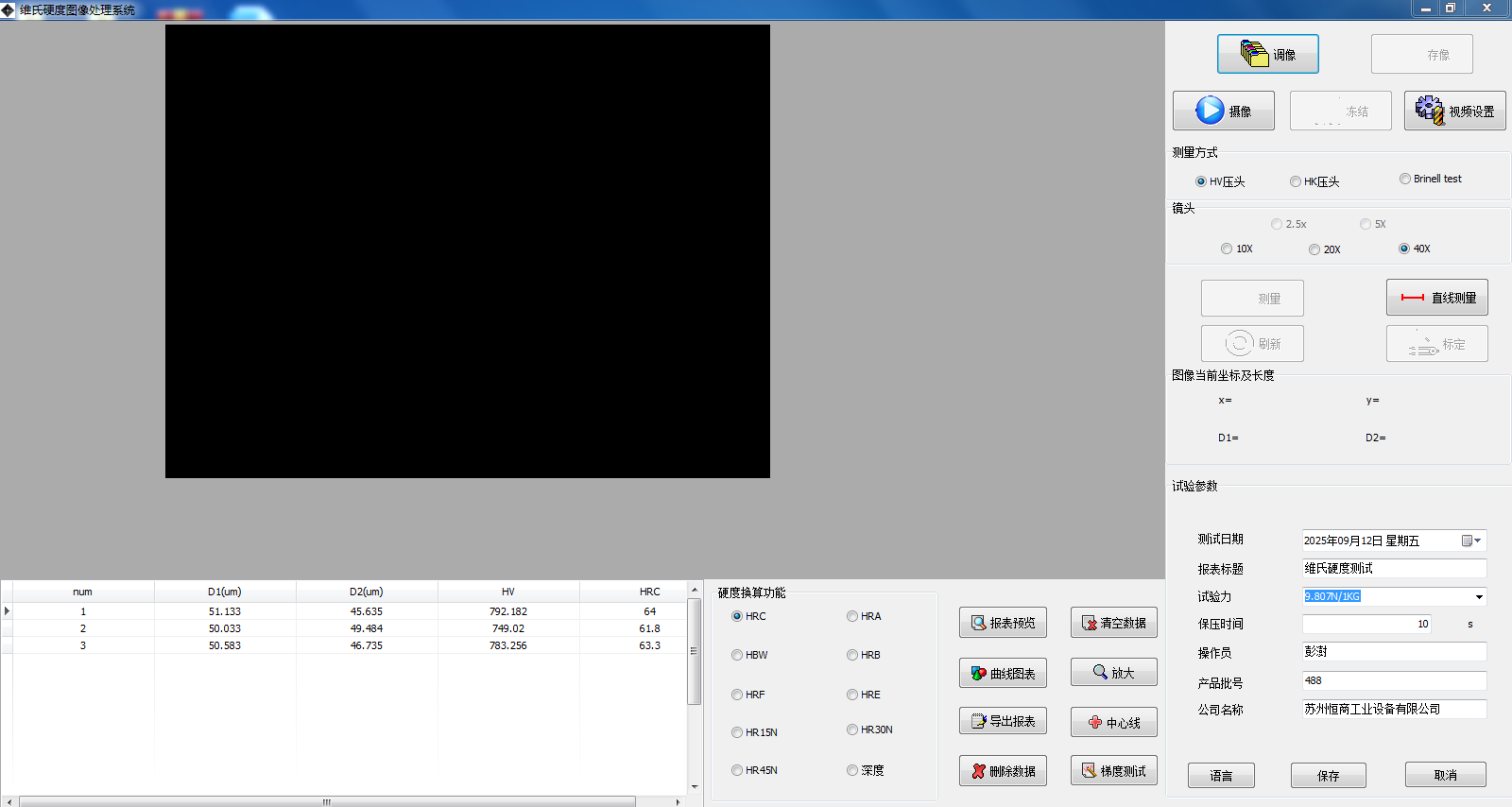Click the 保存 save button

[x=1328, y=776]
